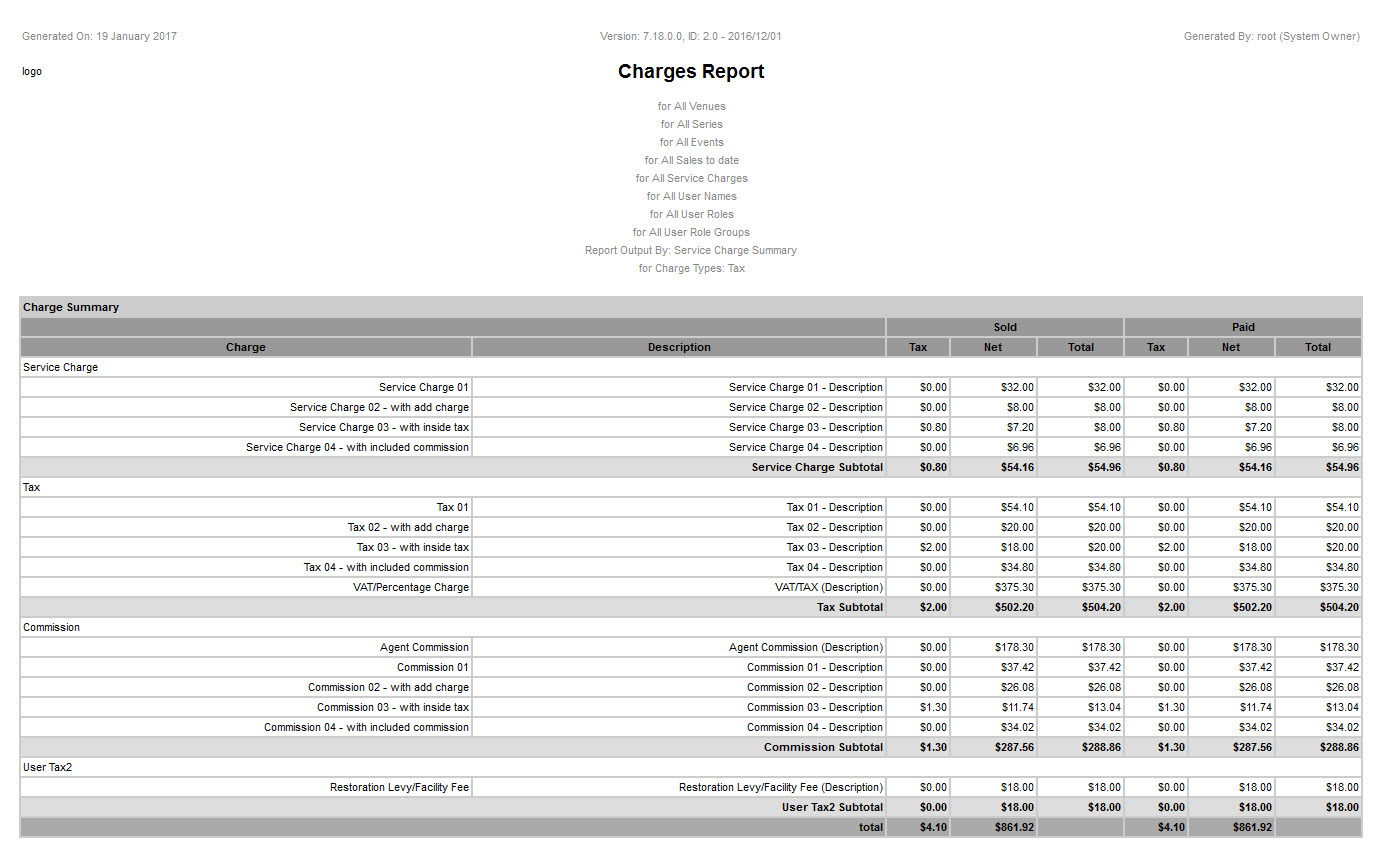Click the Net header under Sold
Image resolution: width=1377 pixels, height=849 pixels.
click(x=993, y=347)
